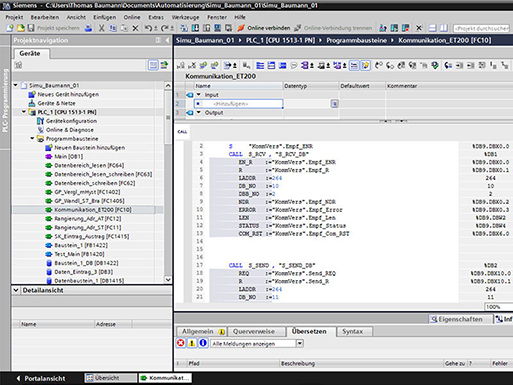
Task: Select Test_Main [FB1420] block
Action: pos(79,254)
